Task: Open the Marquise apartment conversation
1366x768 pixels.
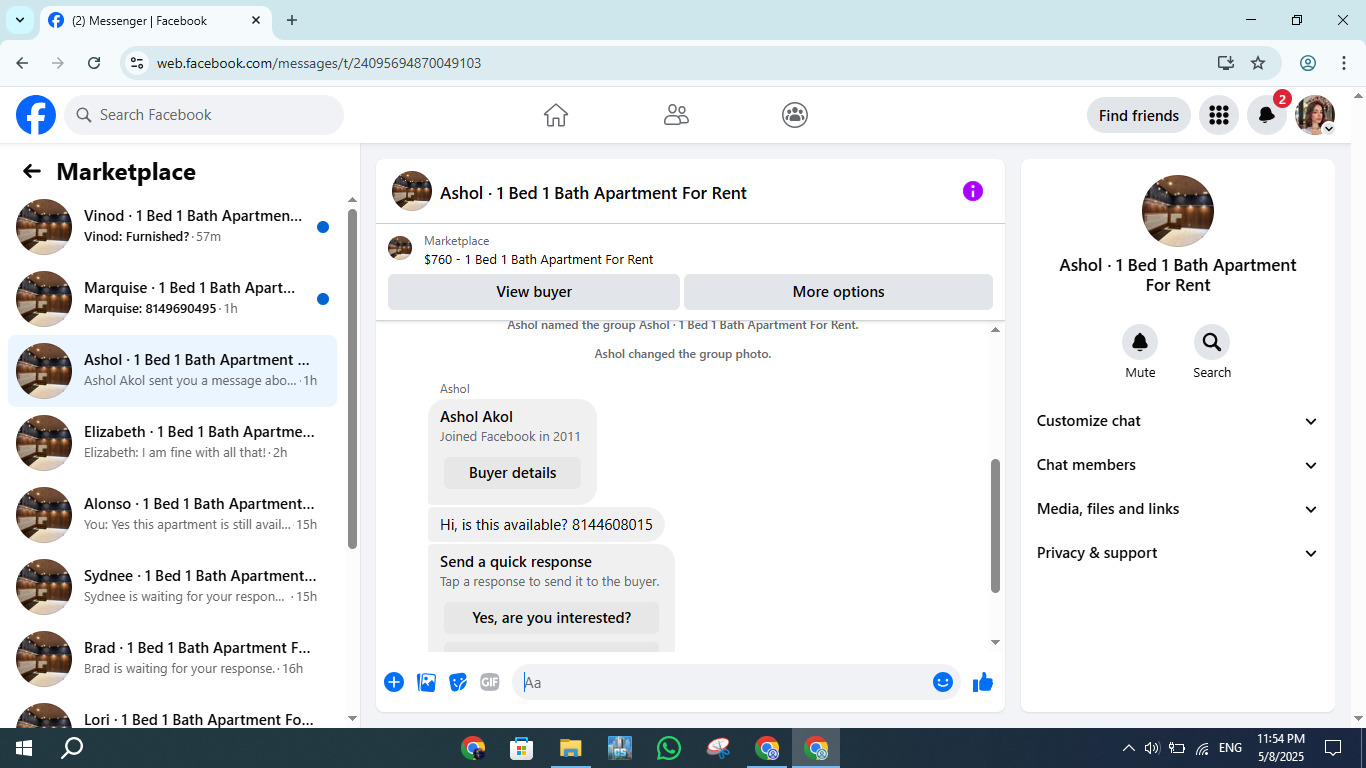Action: [173, 299]
